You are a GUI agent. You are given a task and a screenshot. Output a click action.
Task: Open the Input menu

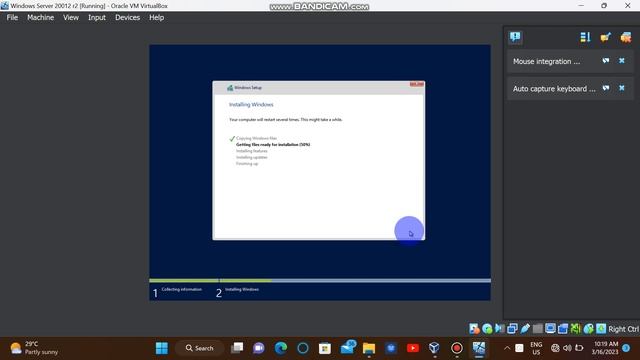(97, 18)
